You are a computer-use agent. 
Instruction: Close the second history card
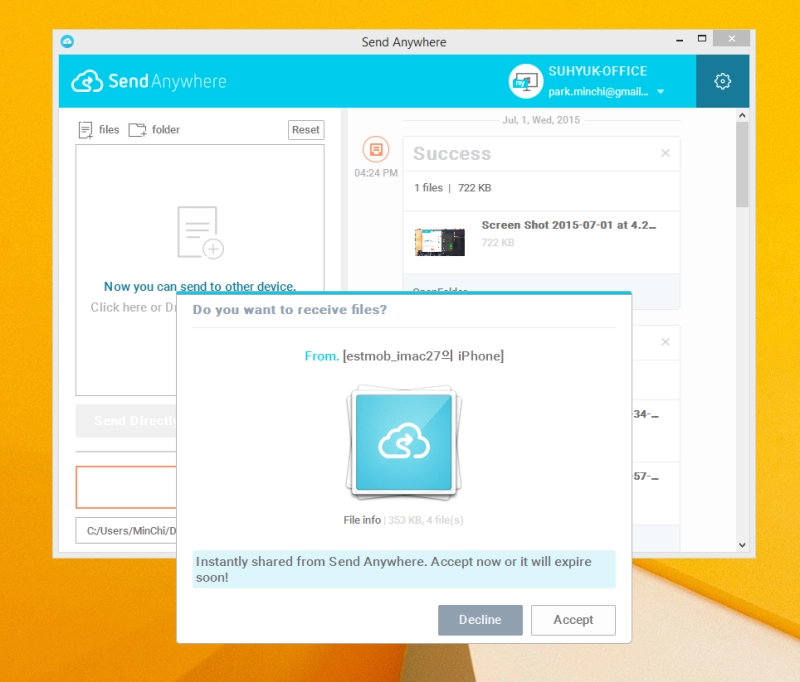(x=665, y=342)
